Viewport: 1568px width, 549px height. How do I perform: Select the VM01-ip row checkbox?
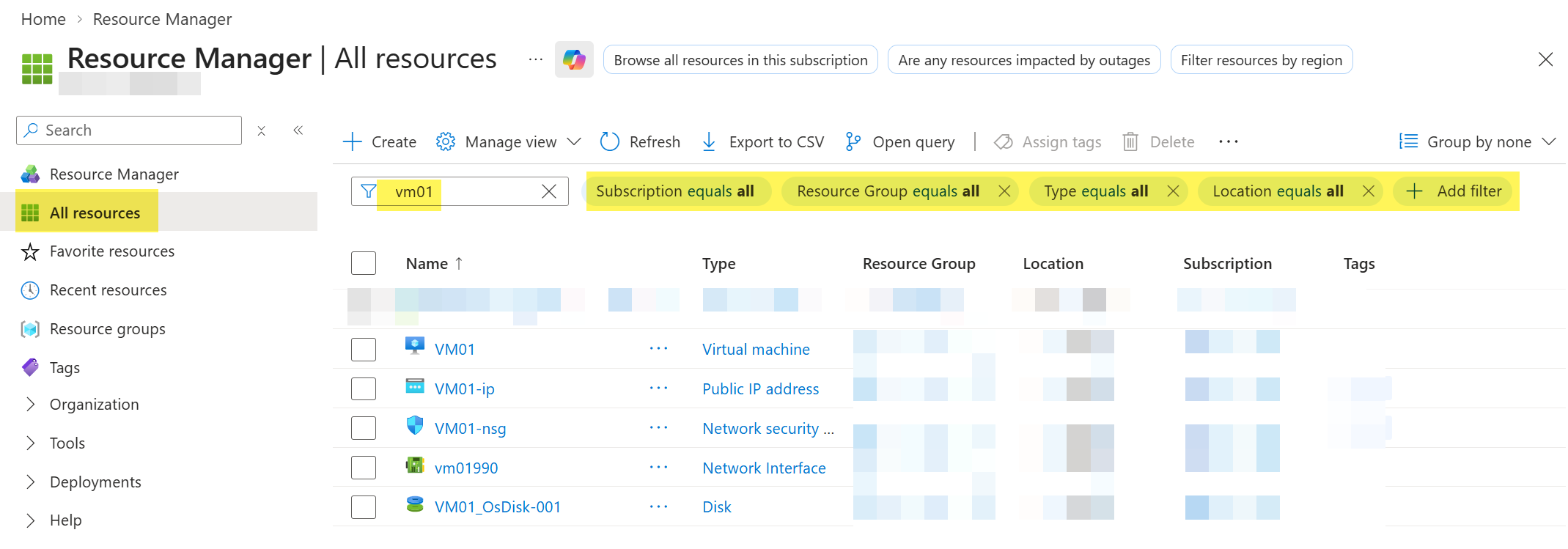click(364, 388)
